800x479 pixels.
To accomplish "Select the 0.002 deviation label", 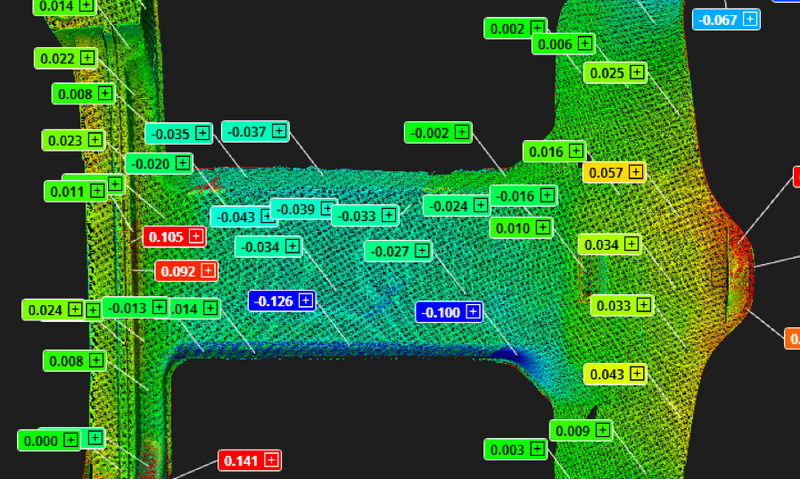I will [515, 29].
